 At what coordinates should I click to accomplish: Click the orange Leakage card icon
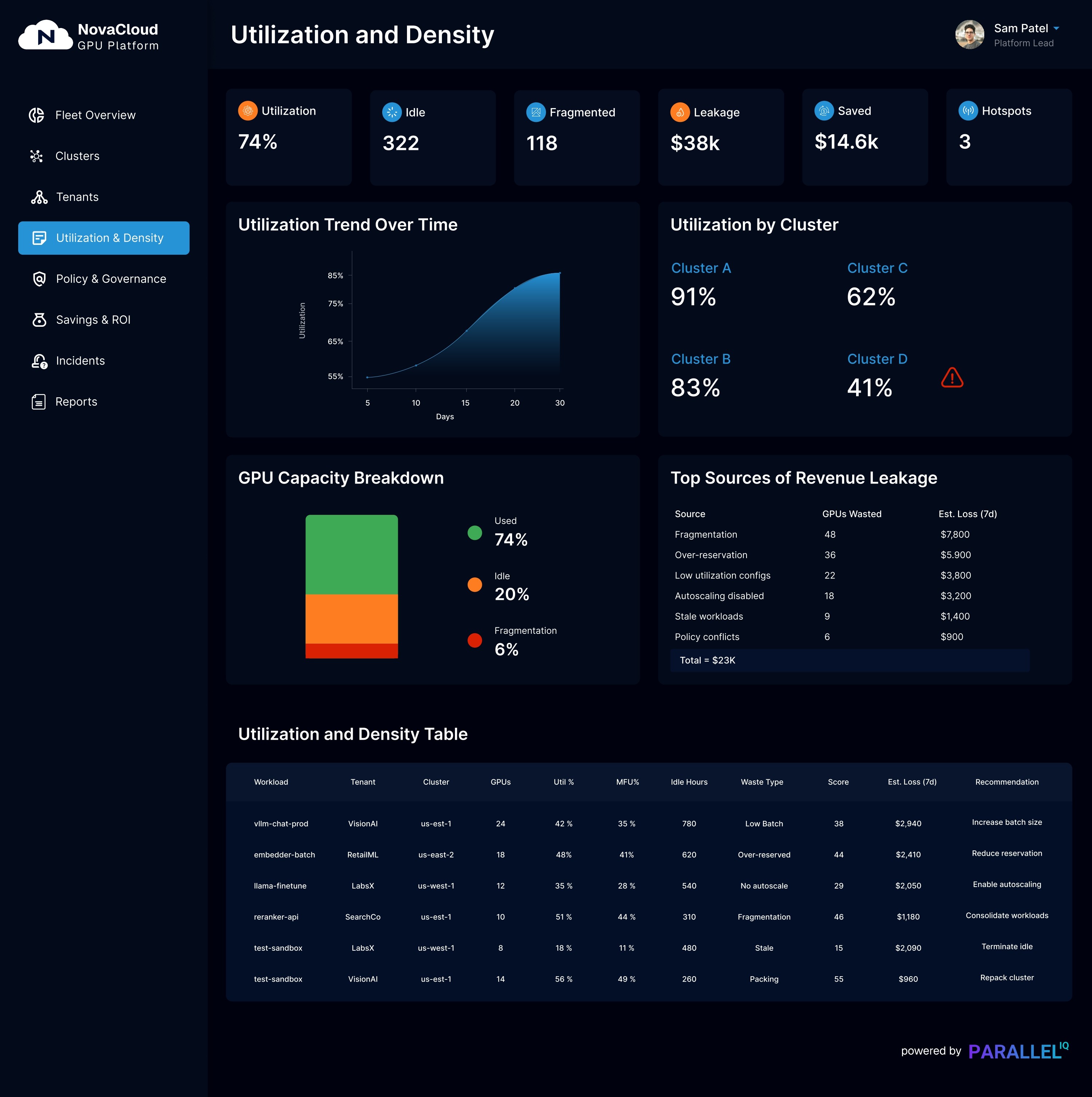point(680,112)
